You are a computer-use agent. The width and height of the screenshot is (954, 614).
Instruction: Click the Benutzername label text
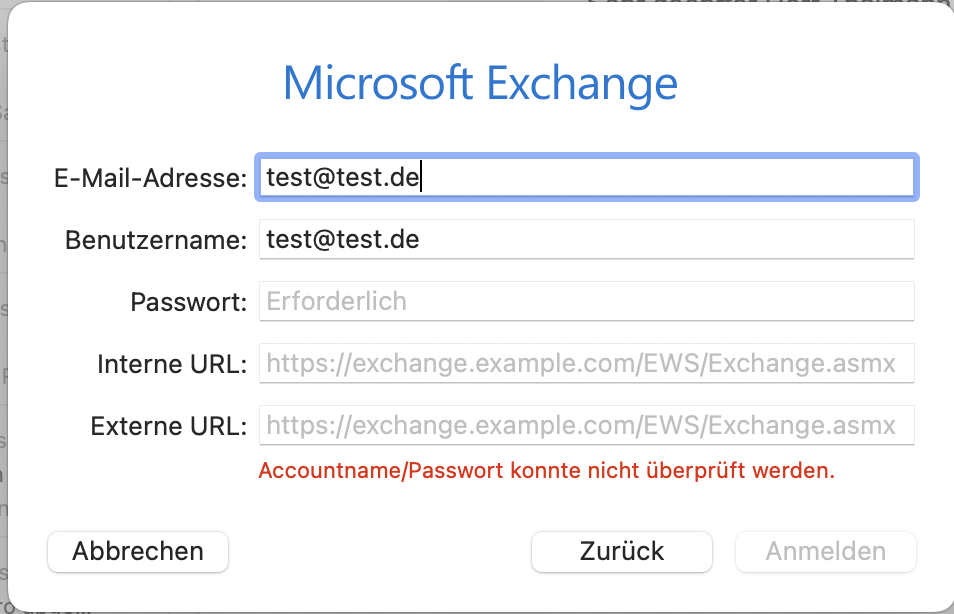click(156, 241)
